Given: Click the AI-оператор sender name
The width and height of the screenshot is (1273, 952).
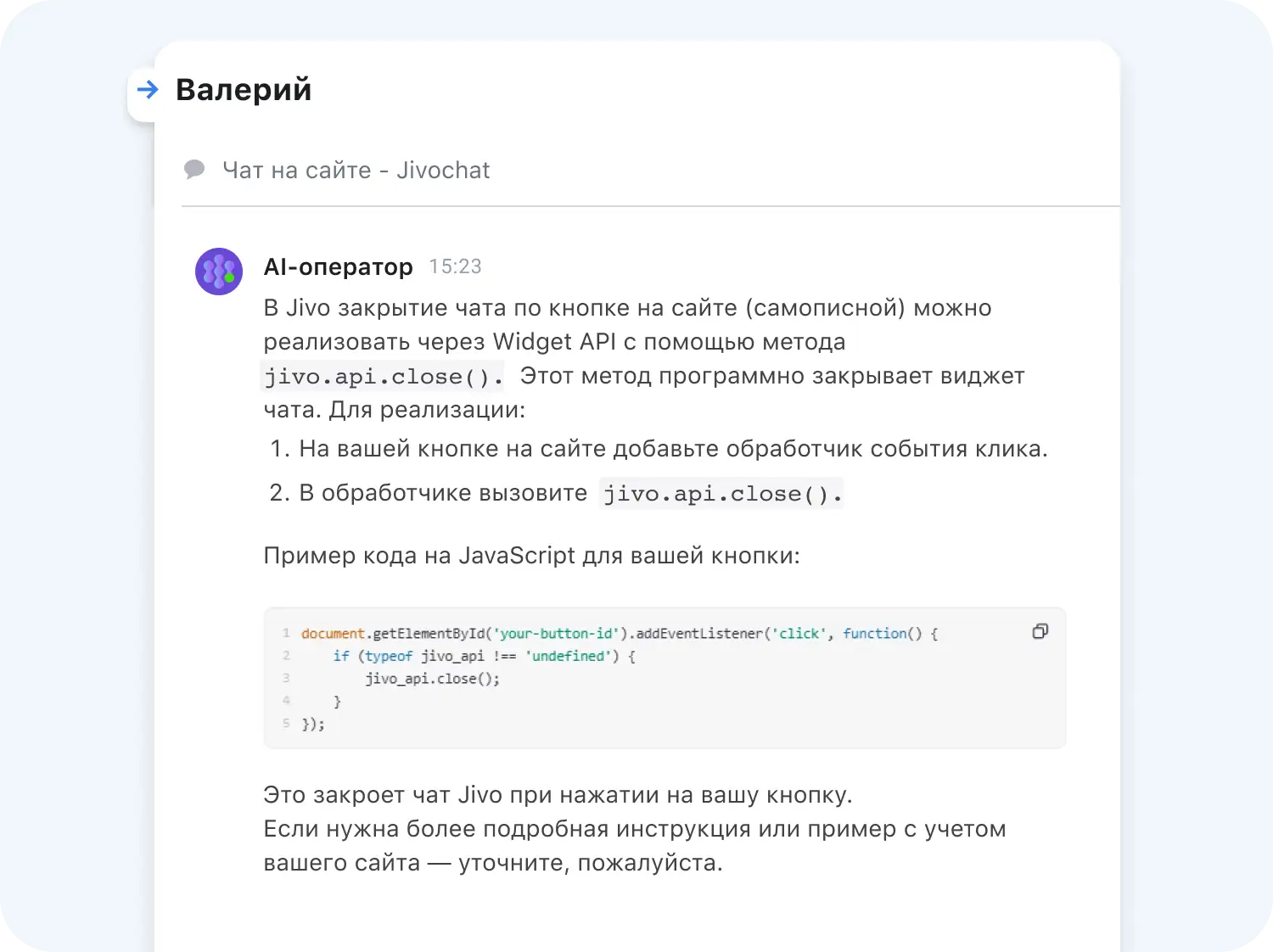Looking at the screenshot, I should [x=338, y=266].
